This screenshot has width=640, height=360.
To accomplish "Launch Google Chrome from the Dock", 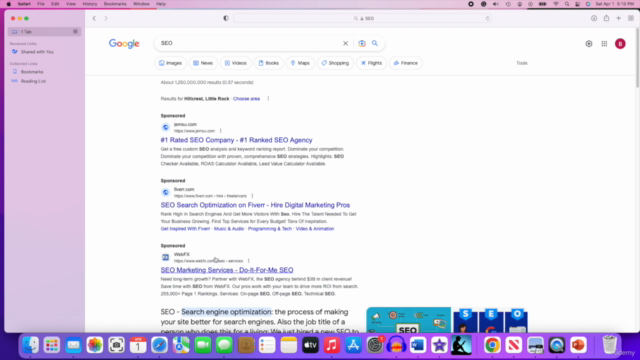I will (x=492, y=345).
